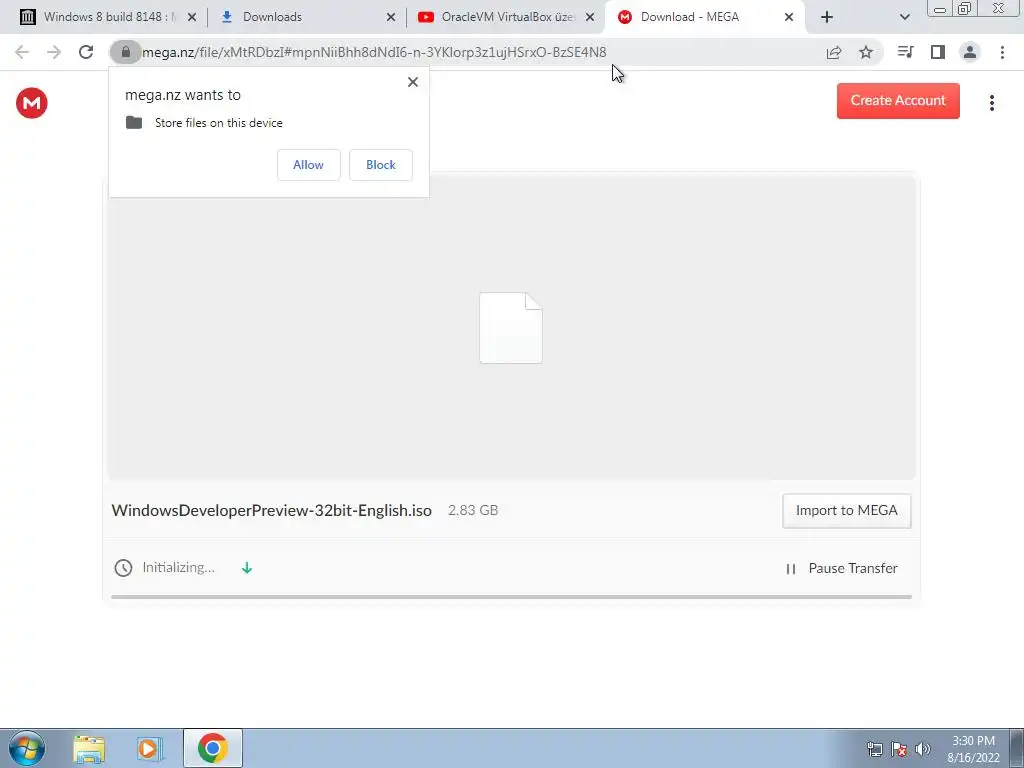This screenshot has width=1024, height=768.
Task: Click Import to MEGA button
Action: (846, 511)
